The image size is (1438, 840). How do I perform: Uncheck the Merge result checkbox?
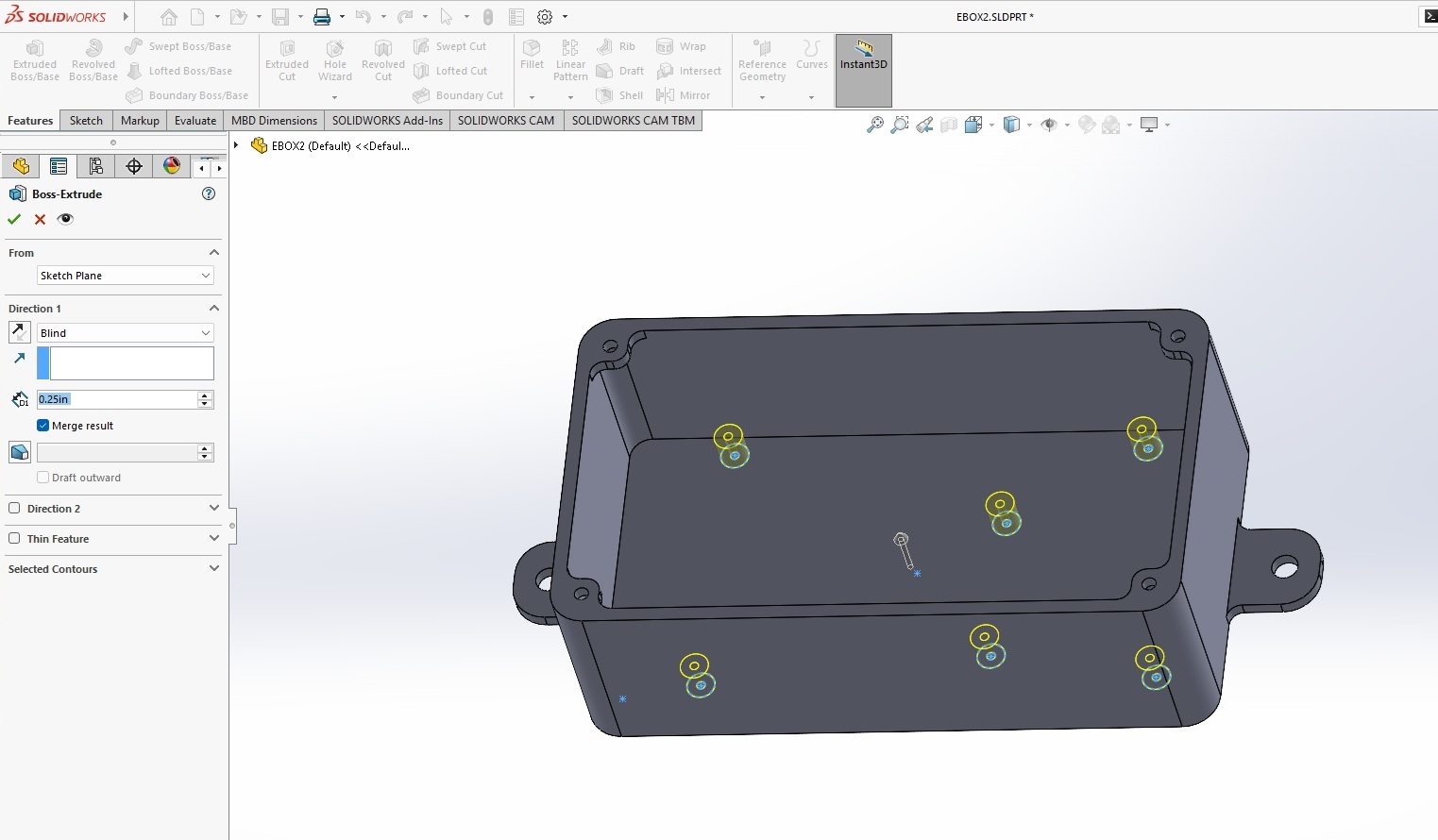click(42, 426)
